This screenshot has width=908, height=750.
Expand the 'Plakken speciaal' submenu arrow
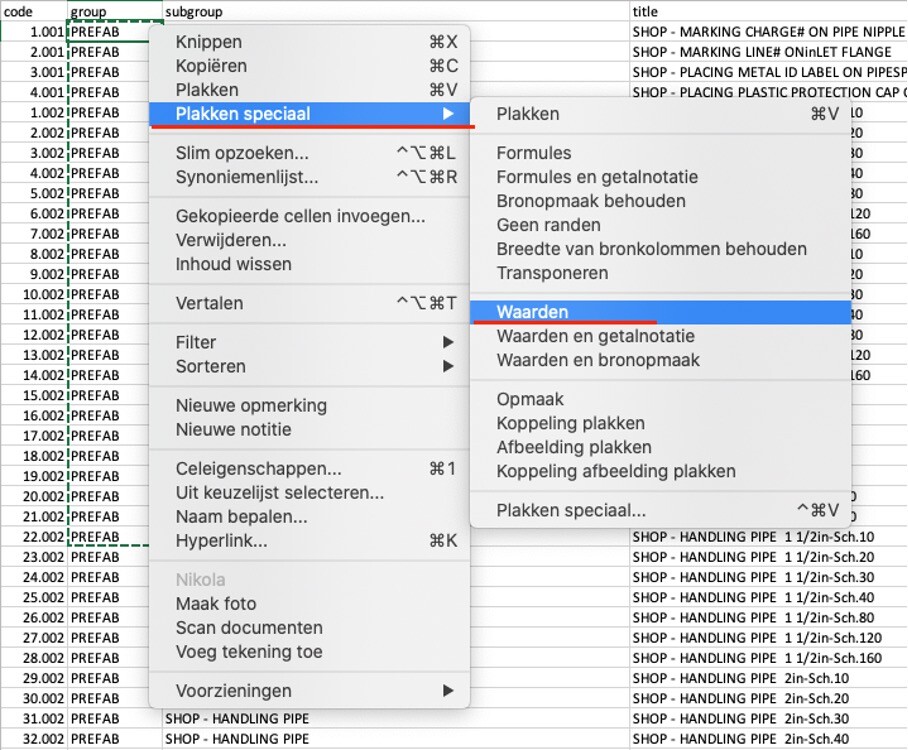point(447,114)
